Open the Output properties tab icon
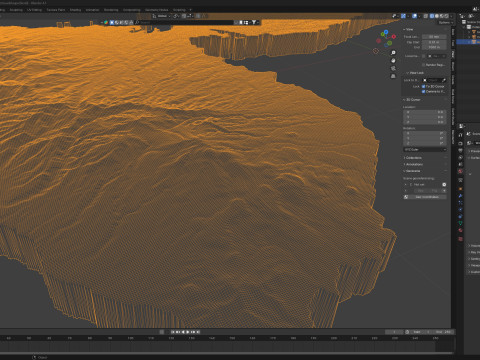The height and width of the screenshot is (360, 480). pos(460,151)
